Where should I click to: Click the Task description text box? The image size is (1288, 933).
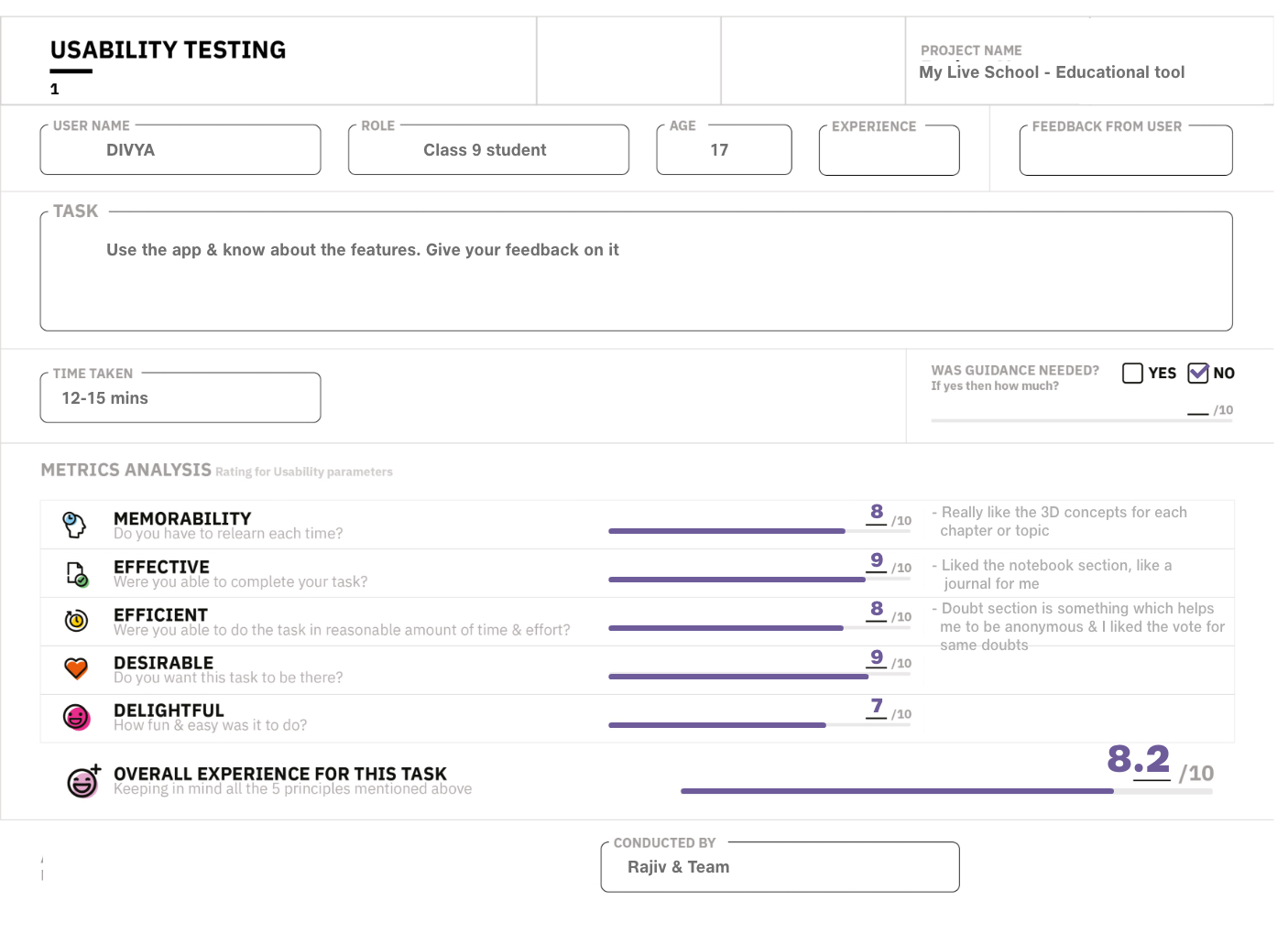(636, 272)
